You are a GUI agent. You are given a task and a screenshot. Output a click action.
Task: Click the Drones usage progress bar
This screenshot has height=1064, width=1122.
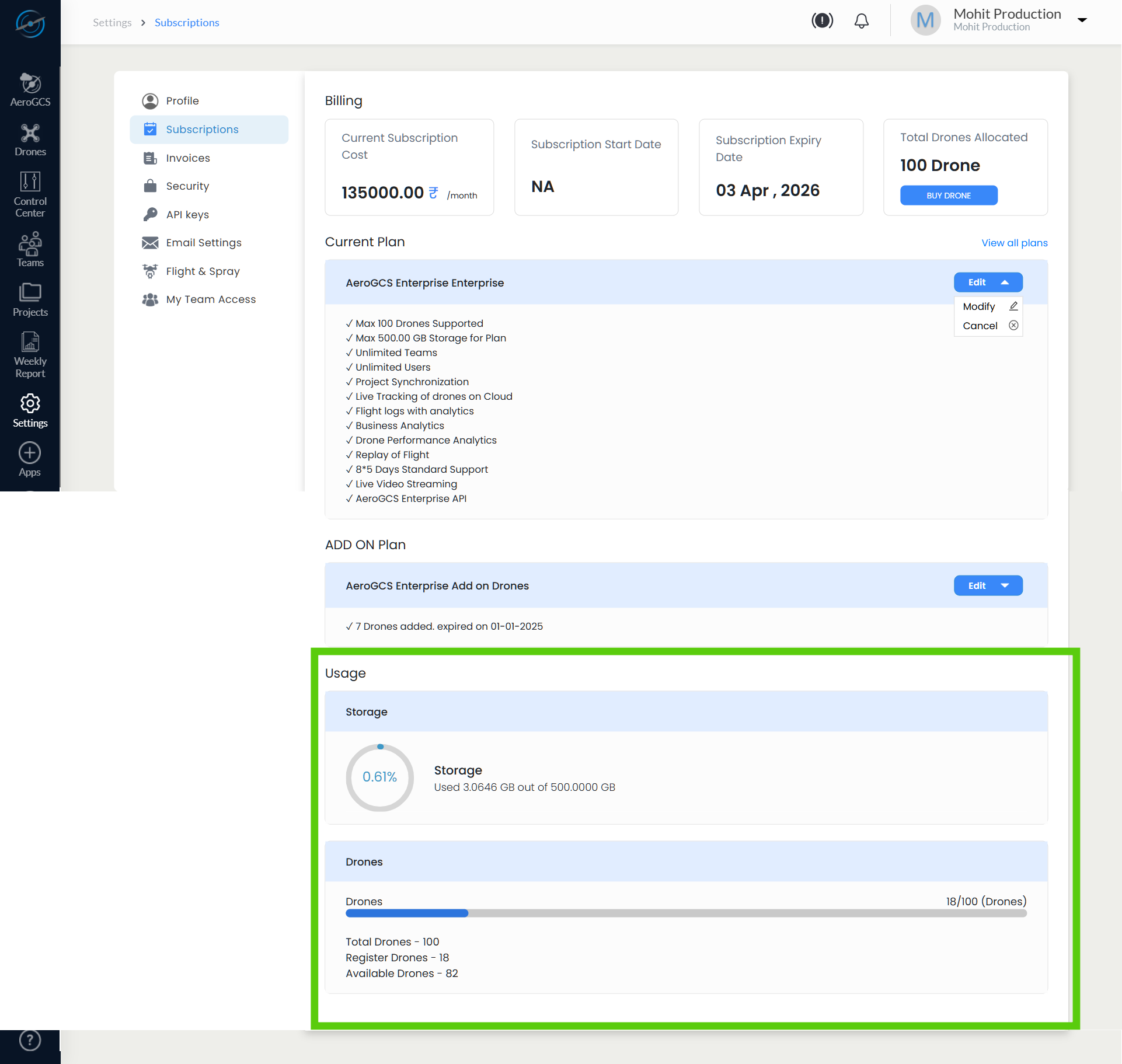(686, 913)
